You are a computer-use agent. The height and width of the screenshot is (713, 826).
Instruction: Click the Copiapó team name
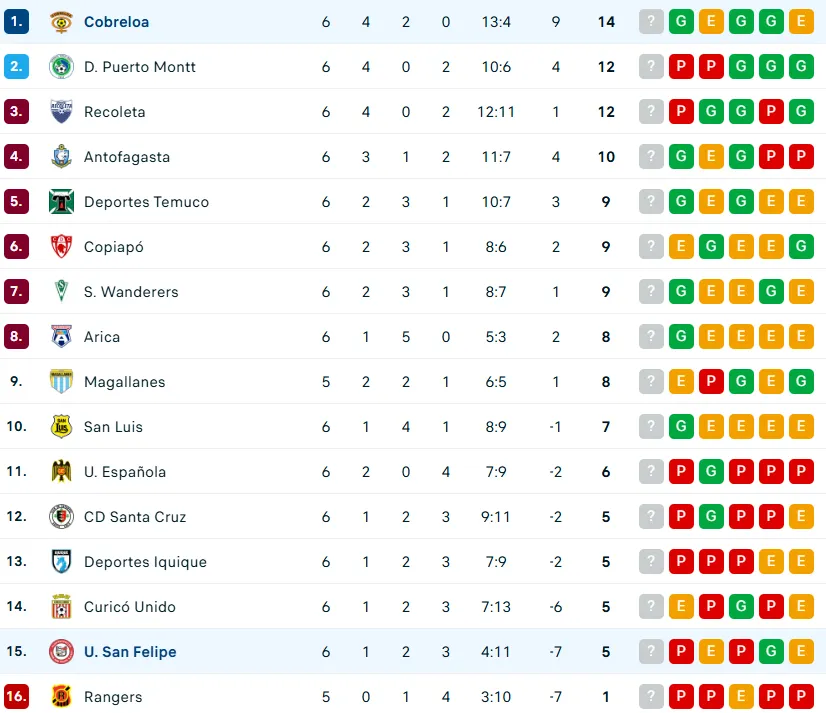[x=114, y=247]
